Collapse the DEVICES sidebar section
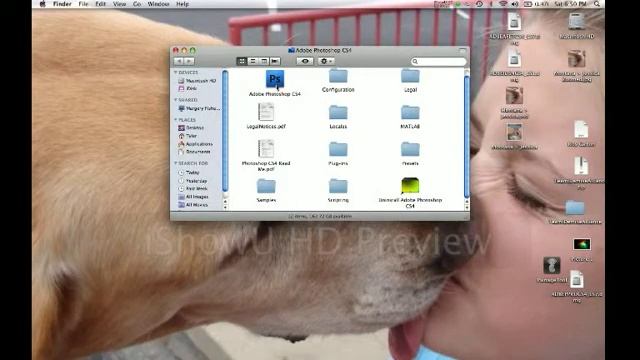Screen dimensions: 640x360 tap(176, 72)
